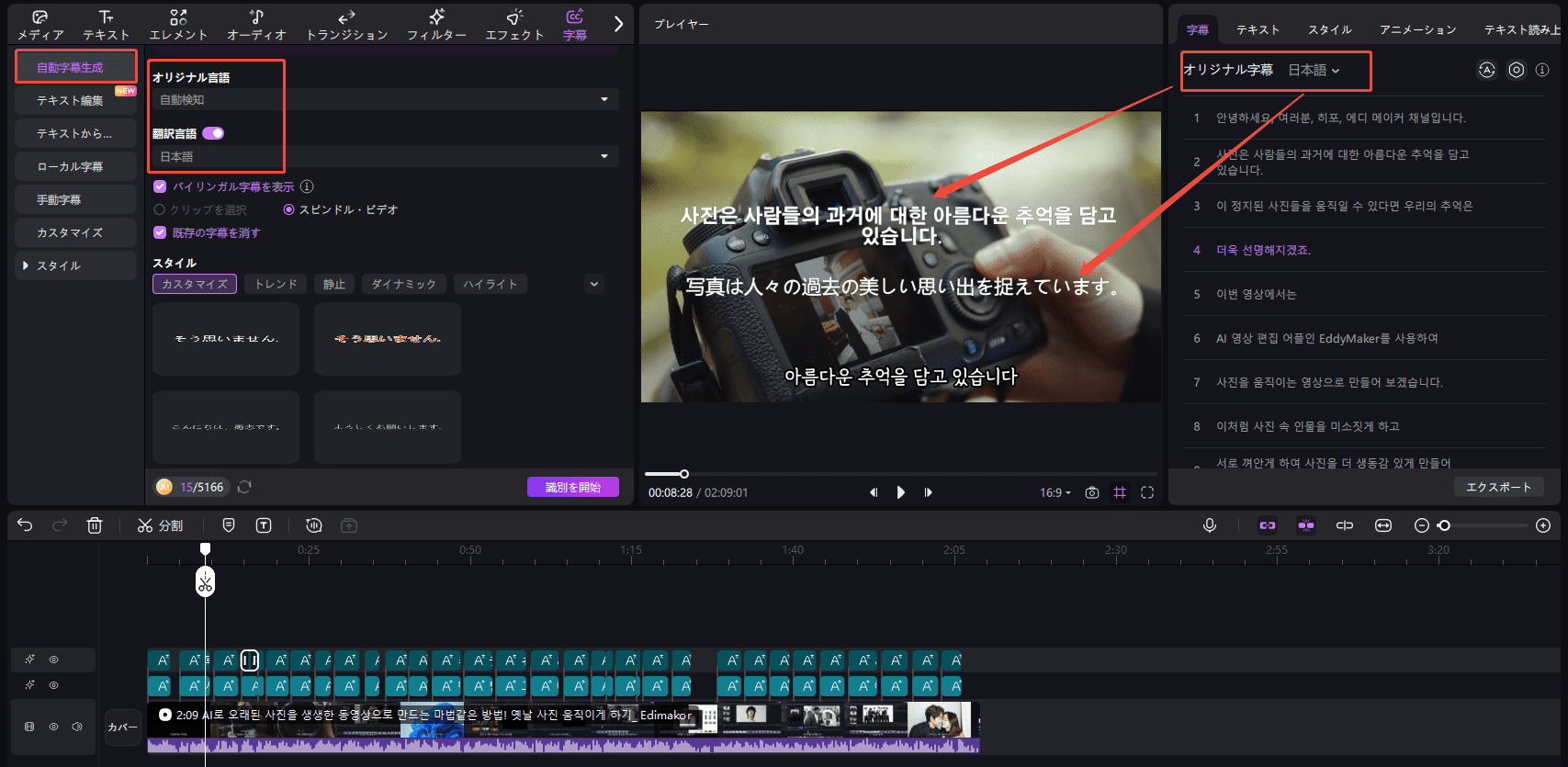Uncheck 既存の字幕を消す checkbox
Viewport: 1568px width, 767px height.
tap(160, 232)
